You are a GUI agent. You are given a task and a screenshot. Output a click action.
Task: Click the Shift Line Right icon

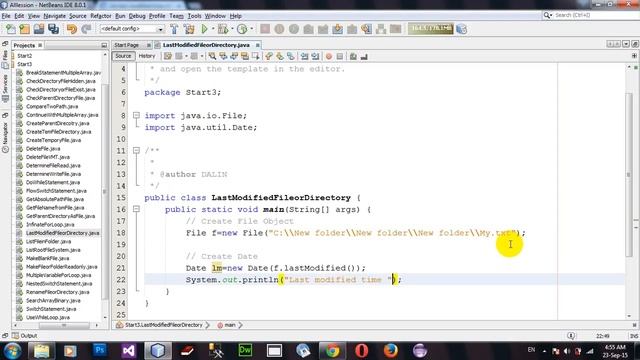point(315,56)
